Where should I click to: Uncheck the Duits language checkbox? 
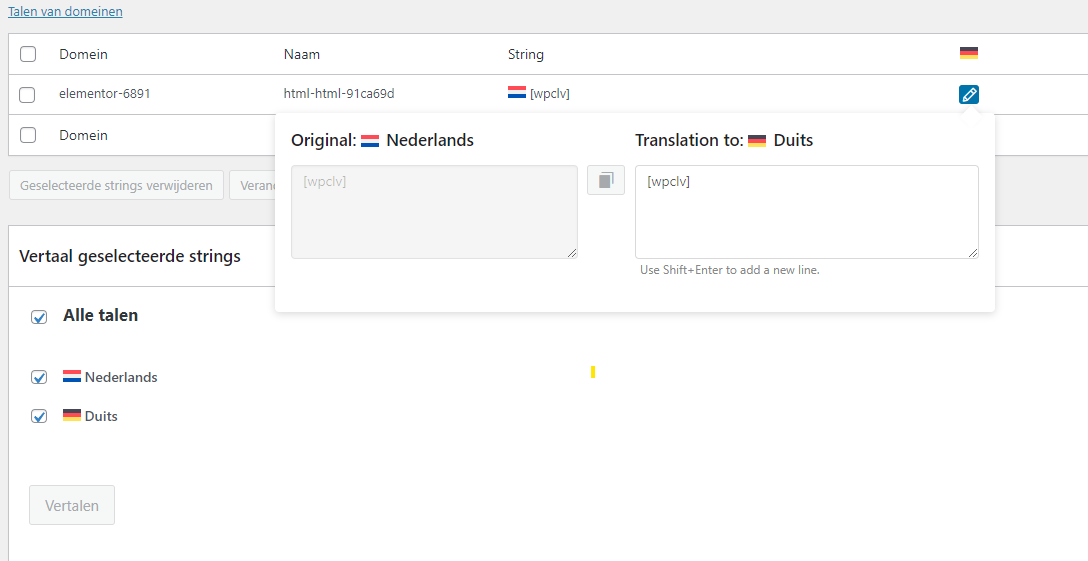click(x=39, y=417)
